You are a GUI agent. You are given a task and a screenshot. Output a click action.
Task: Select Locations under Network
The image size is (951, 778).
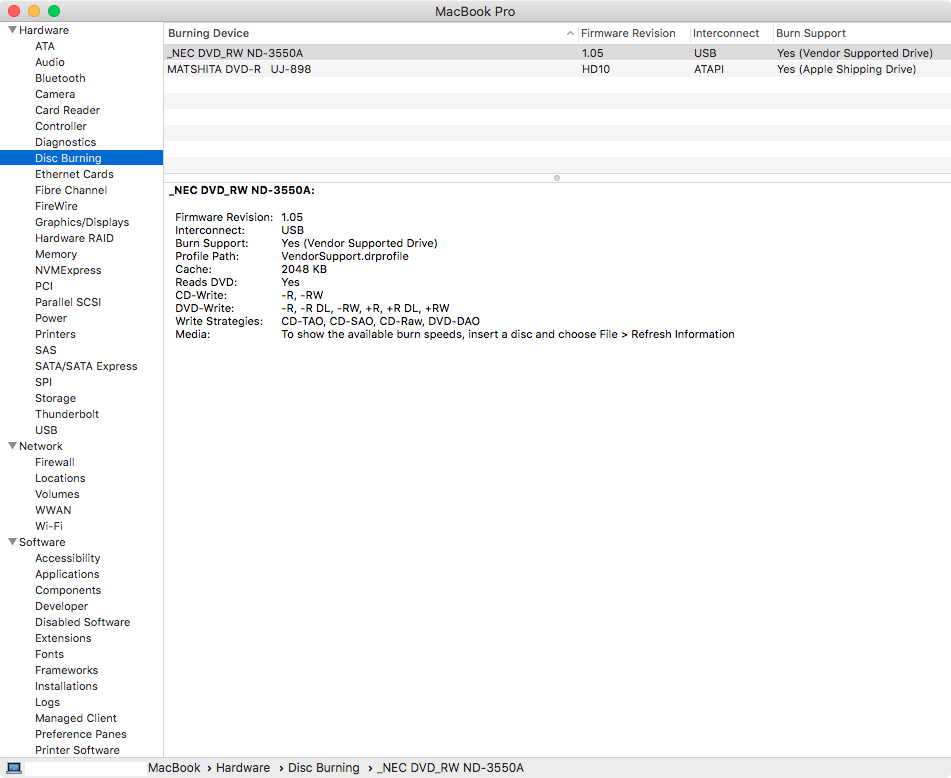pyautogui.click(x=60, y=478)
